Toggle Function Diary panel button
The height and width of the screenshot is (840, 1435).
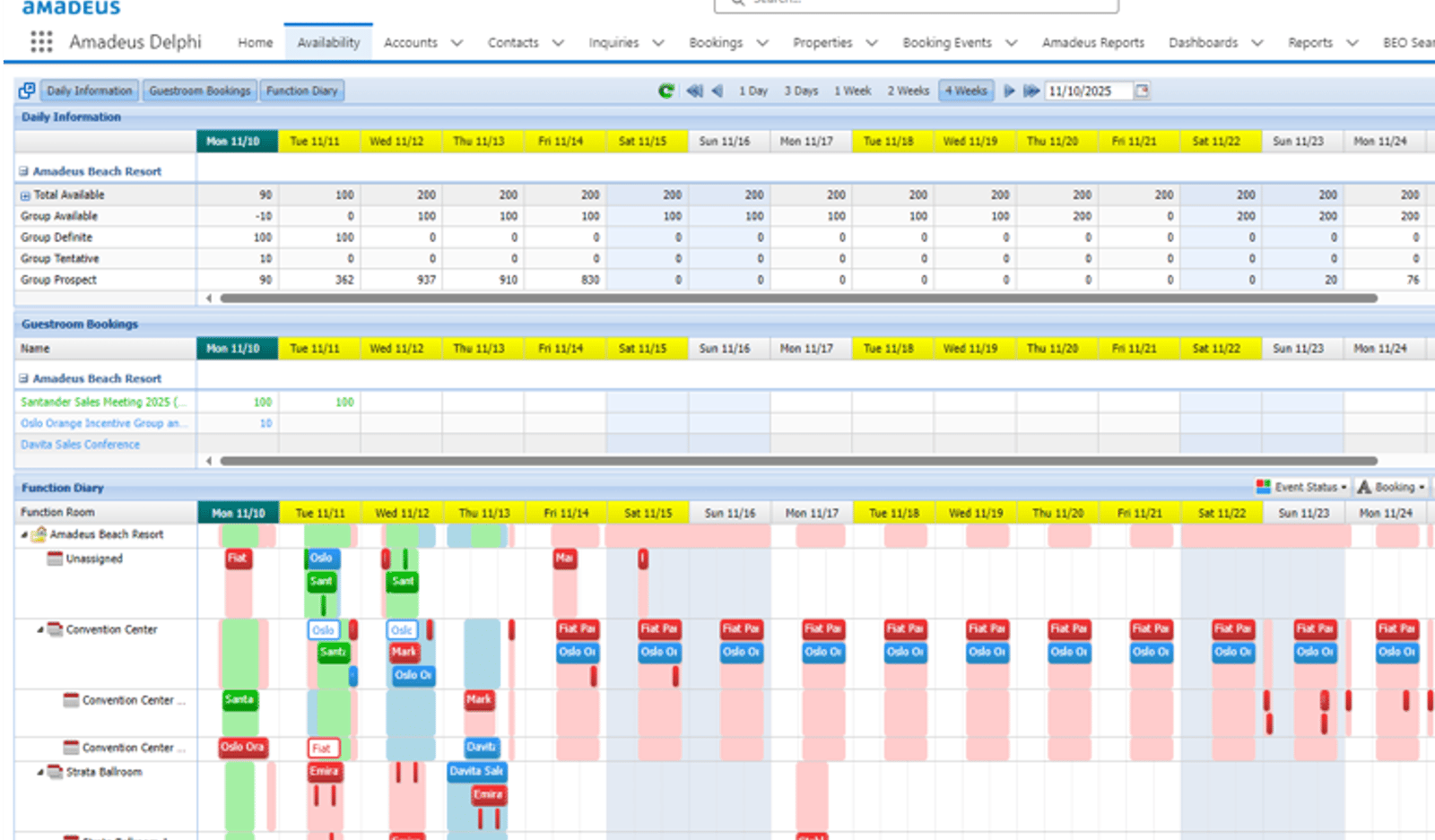tap(302, 91)
